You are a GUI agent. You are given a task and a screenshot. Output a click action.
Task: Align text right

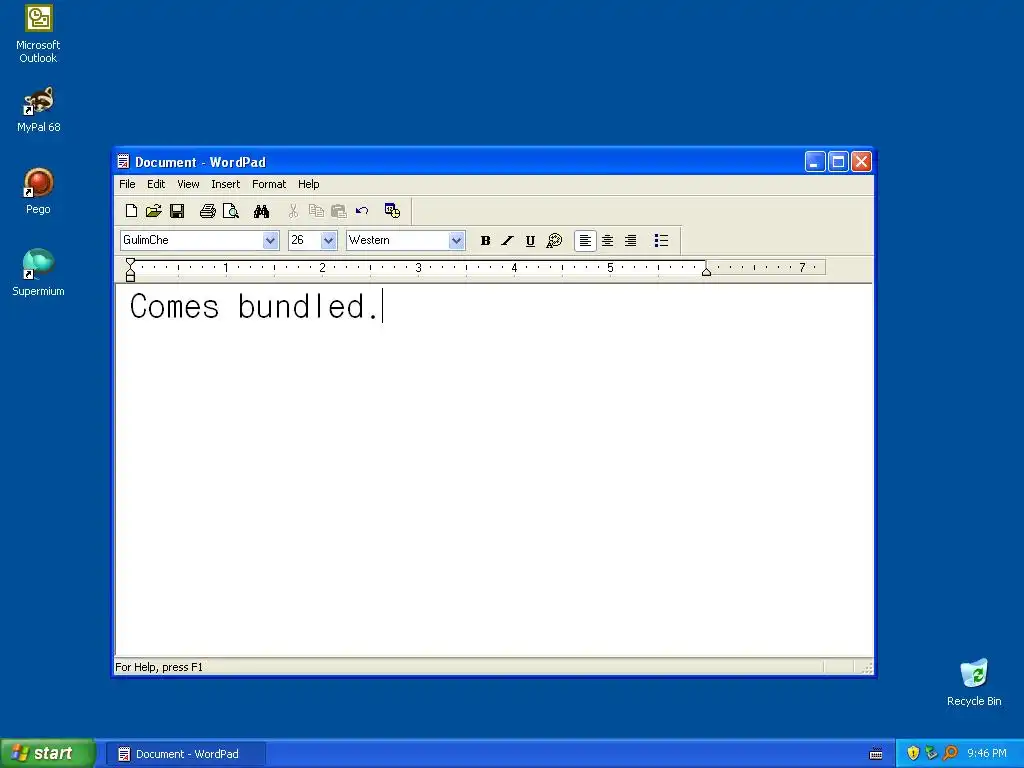(x=630, y=241)
